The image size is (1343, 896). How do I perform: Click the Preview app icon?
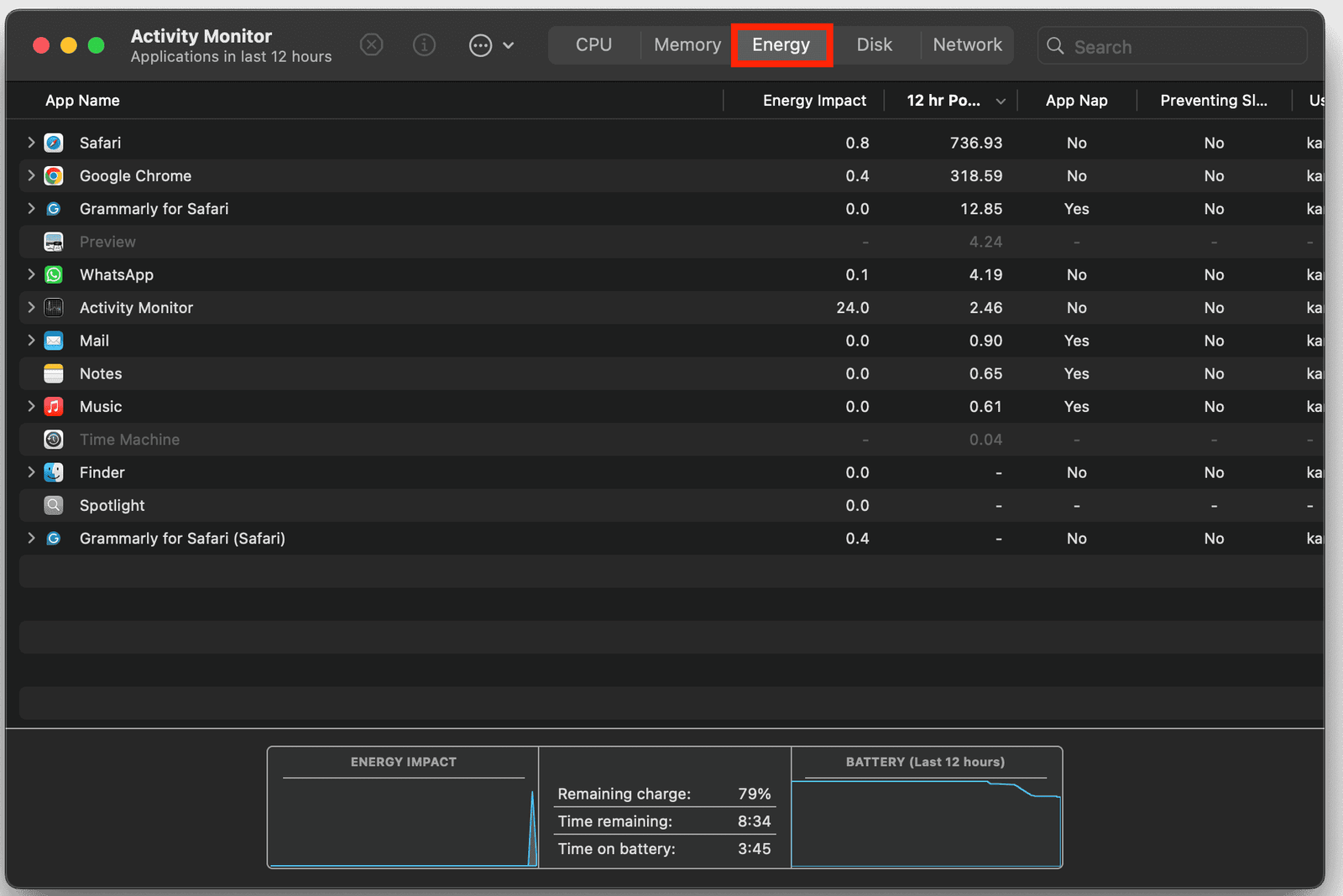pos(54,242)
